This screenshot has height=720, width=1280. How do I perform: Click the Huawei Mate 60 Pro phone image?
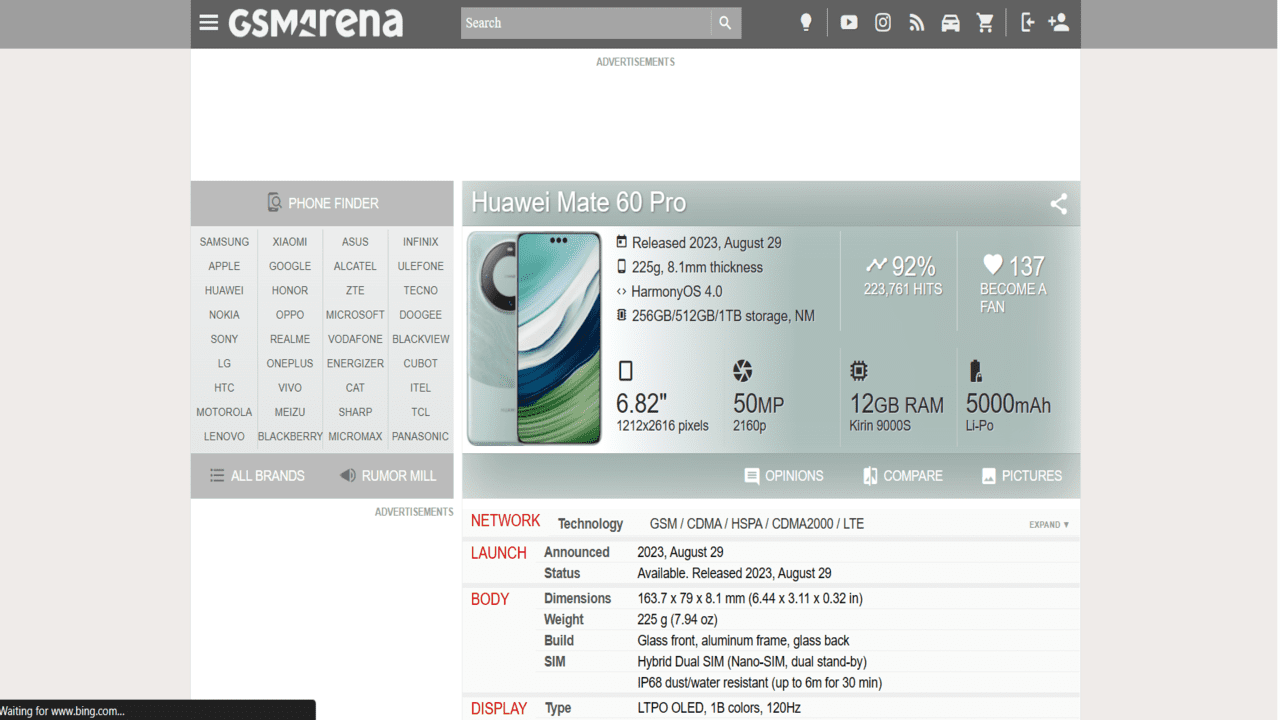[x=534, y=338]
